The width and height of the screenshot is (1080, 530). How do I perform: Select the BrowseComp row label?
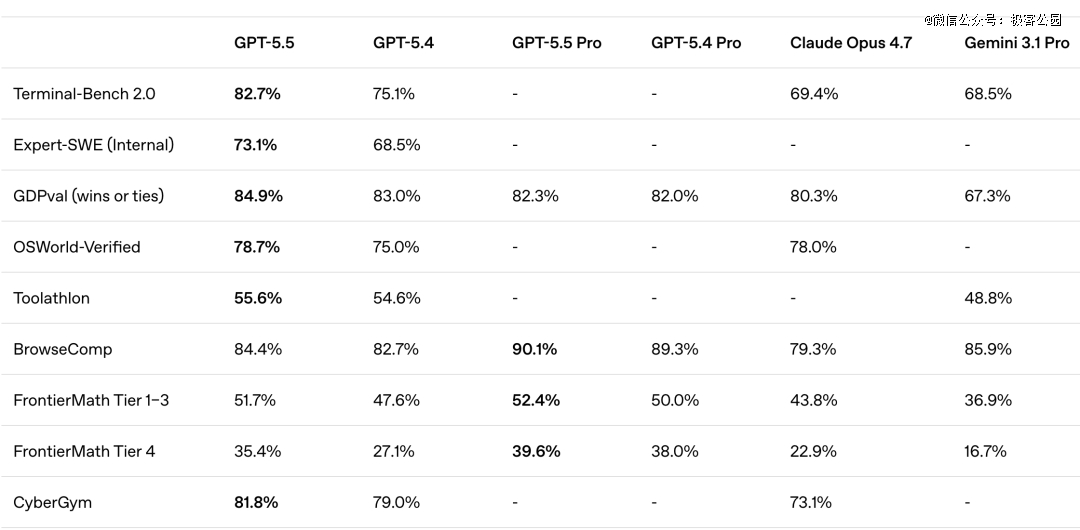62,349
